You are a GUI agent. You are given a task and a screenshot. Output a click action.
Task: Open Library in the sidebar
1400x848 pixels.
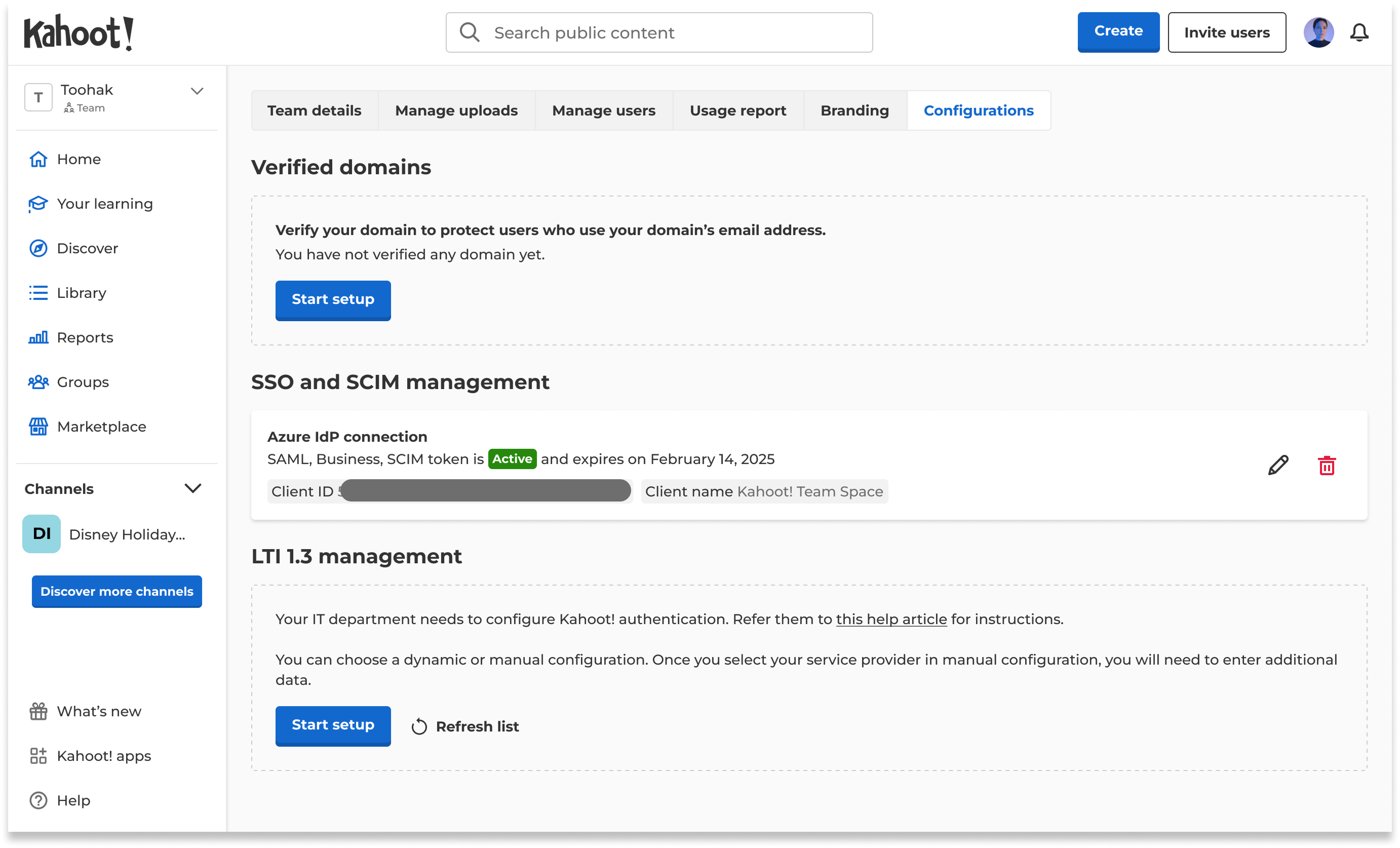click(81, 293)
